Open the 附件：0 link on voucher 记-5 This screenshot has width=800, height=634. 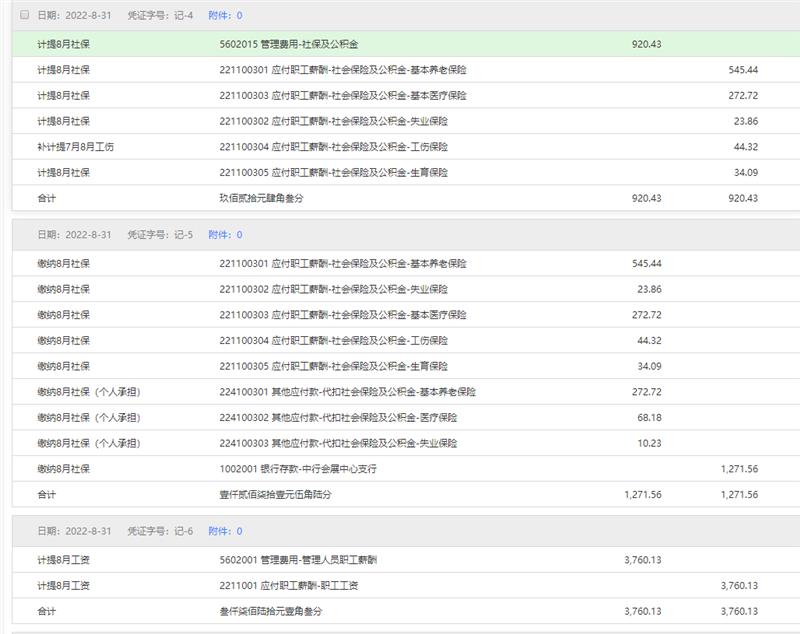tap(225, 235)
